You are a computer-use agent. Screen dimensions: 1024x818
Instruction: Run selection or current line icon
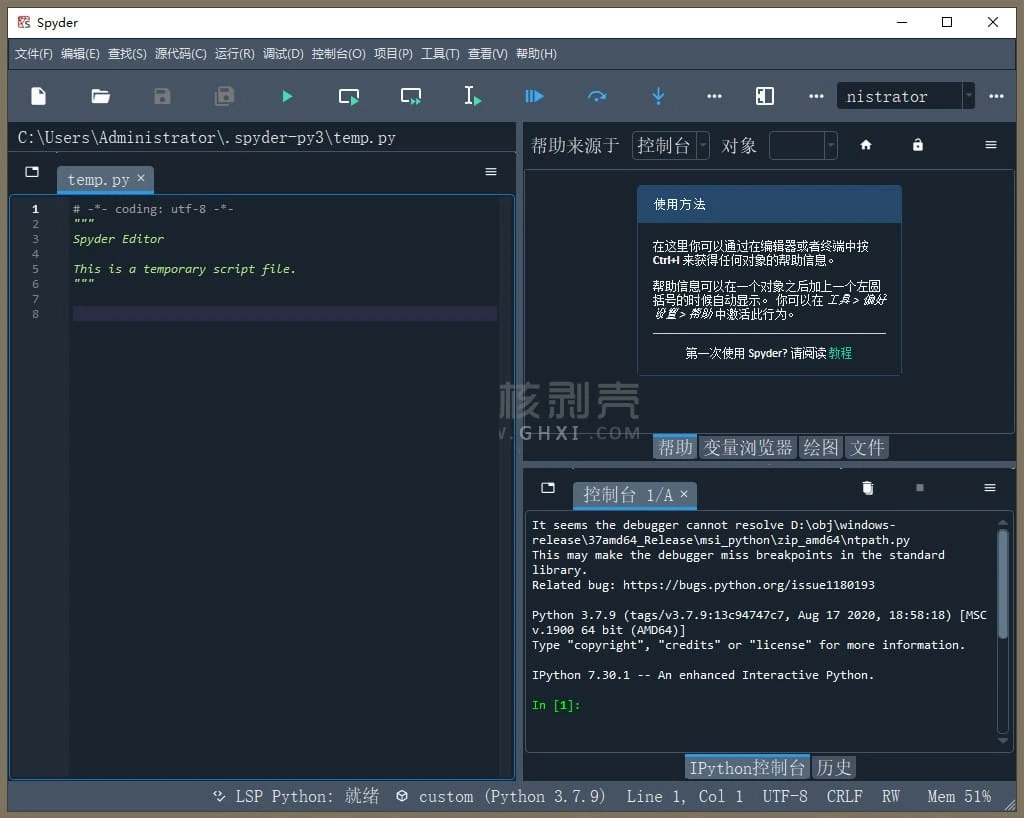click(472, 96)
